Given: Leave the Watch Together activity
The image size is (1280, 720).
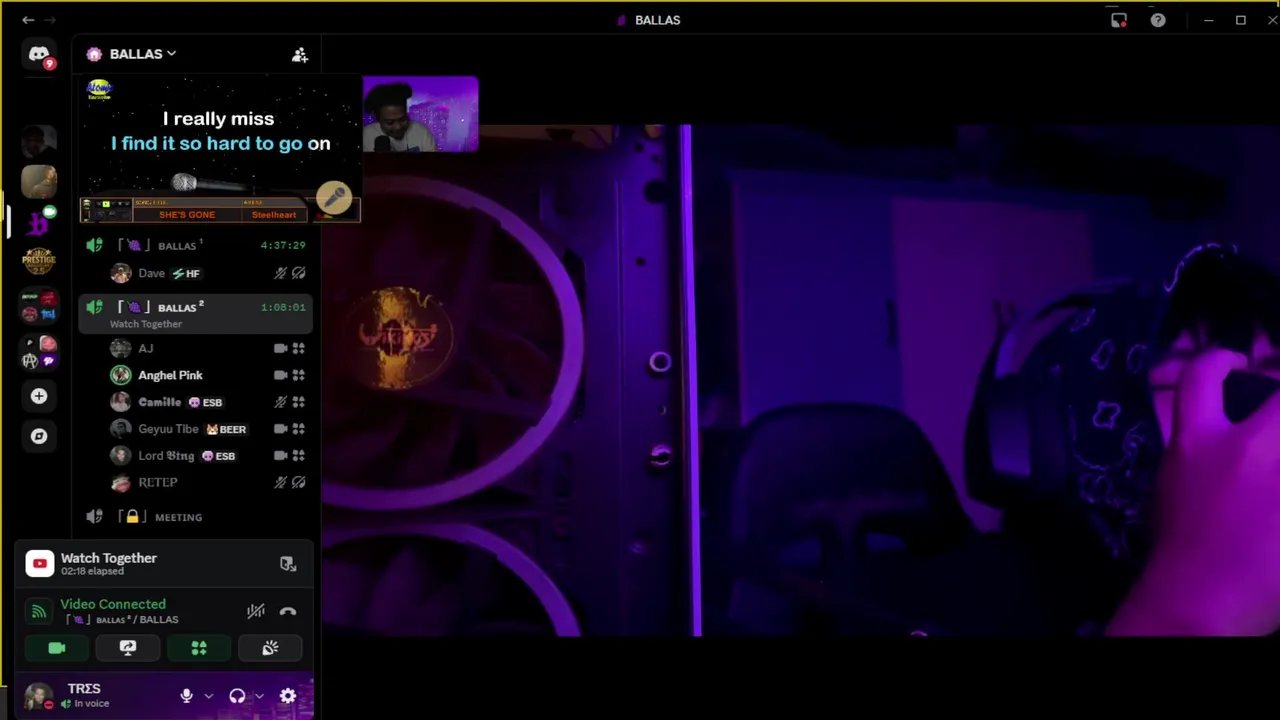Looking at the screenshot, I should [288, 564].
